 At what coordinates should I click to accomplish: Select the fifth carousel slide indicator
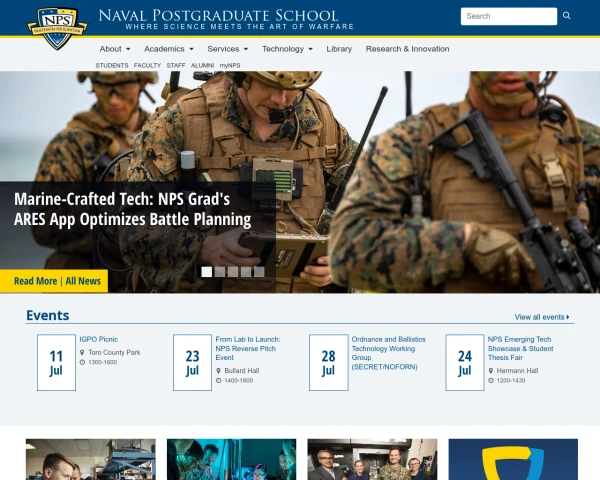pyautogui.click(x=259, y=272)
